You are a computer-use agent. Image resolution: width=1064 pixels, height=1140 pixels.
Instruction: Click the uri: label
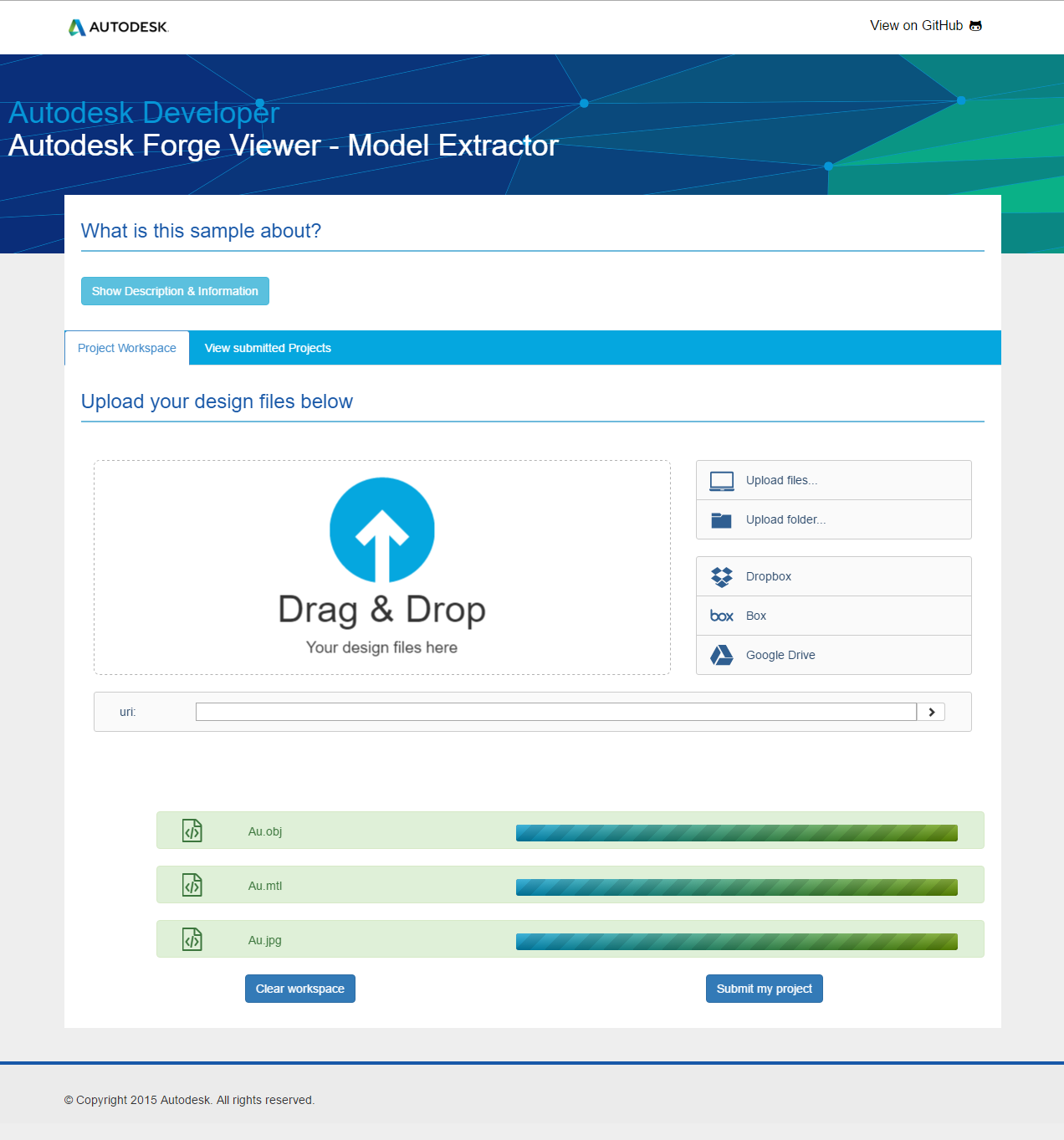127,712
